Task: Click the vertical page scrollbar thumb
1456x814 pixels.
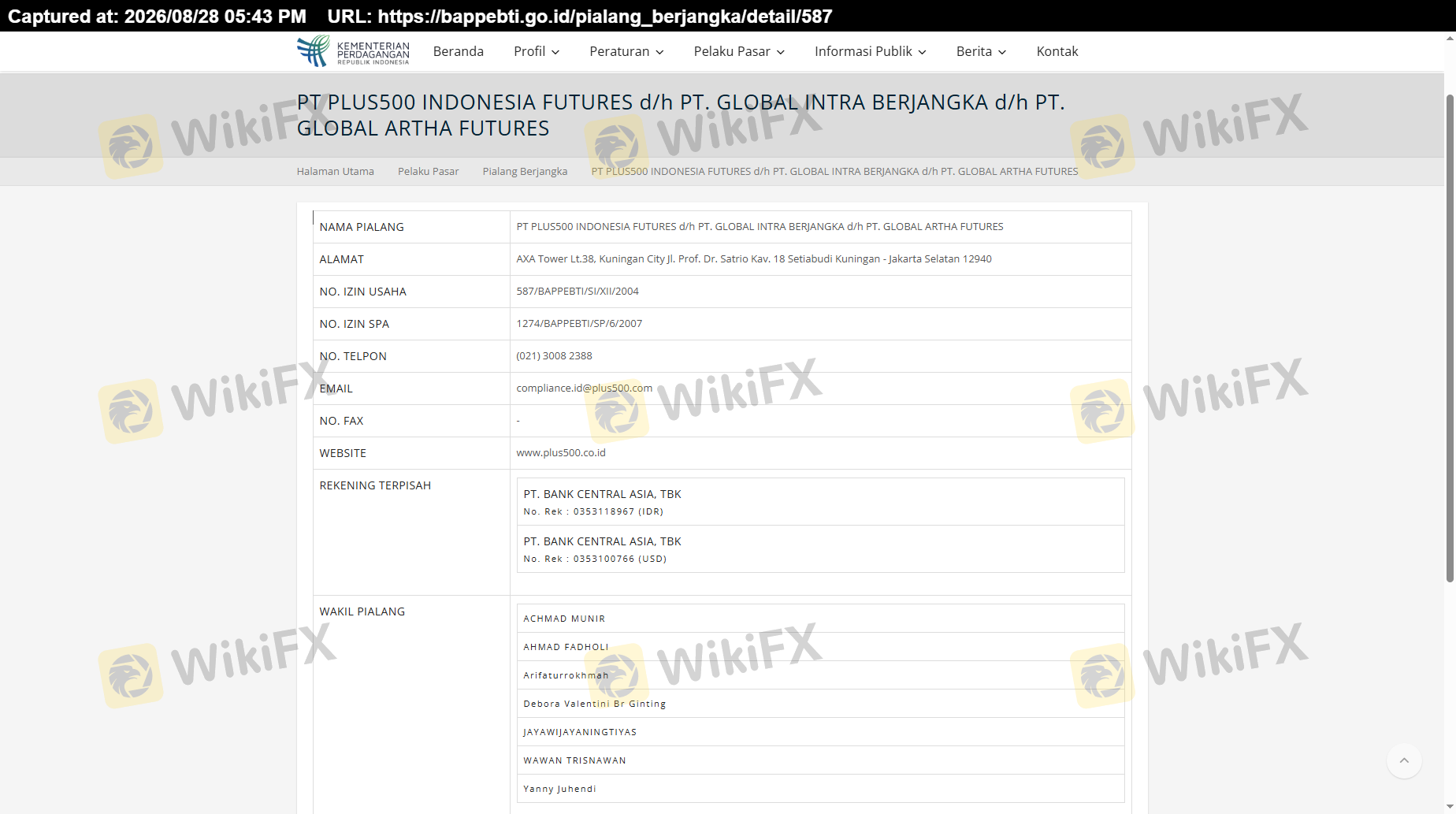Action: pos(1450,339)
